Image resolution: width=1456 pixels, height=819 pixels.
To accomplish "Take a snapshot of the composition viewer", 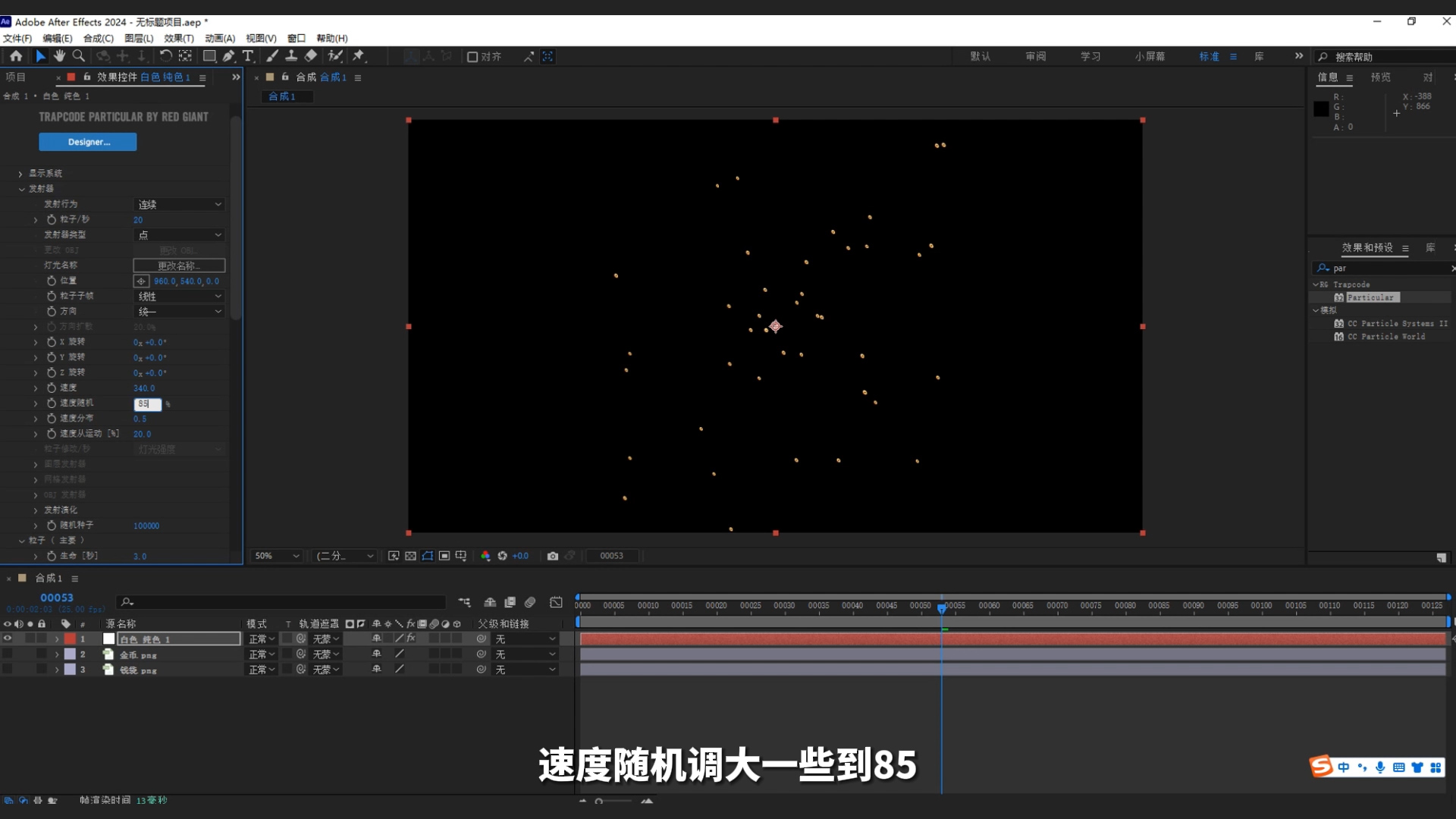I will pos(553,555).
